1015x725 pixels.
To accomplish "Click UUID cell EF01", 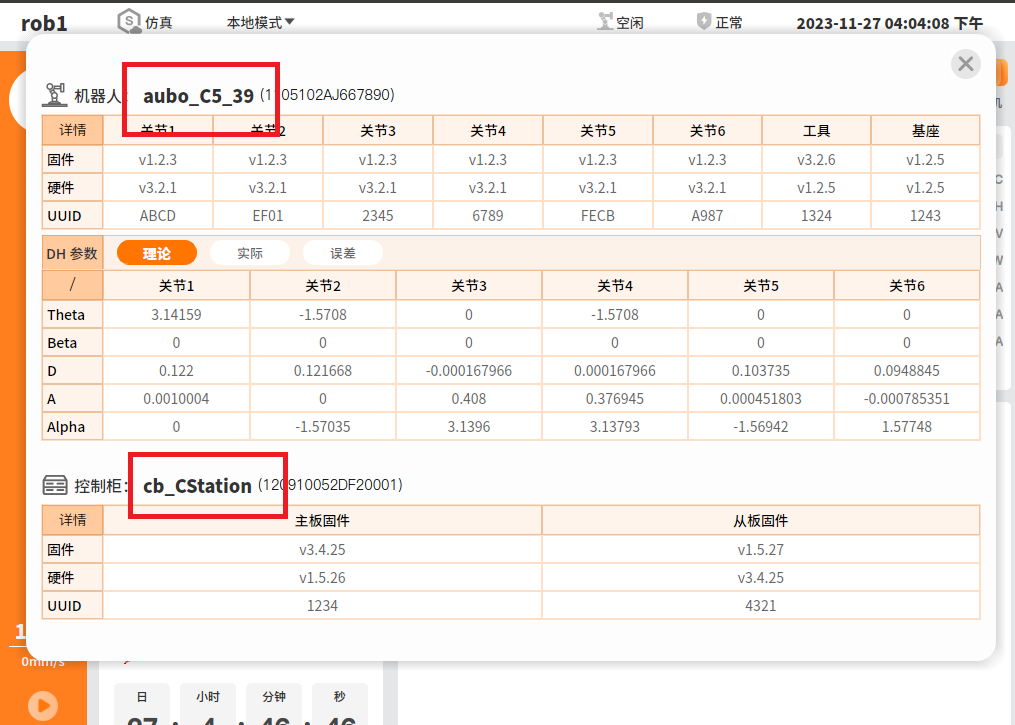I will click(x=268, y=216).
